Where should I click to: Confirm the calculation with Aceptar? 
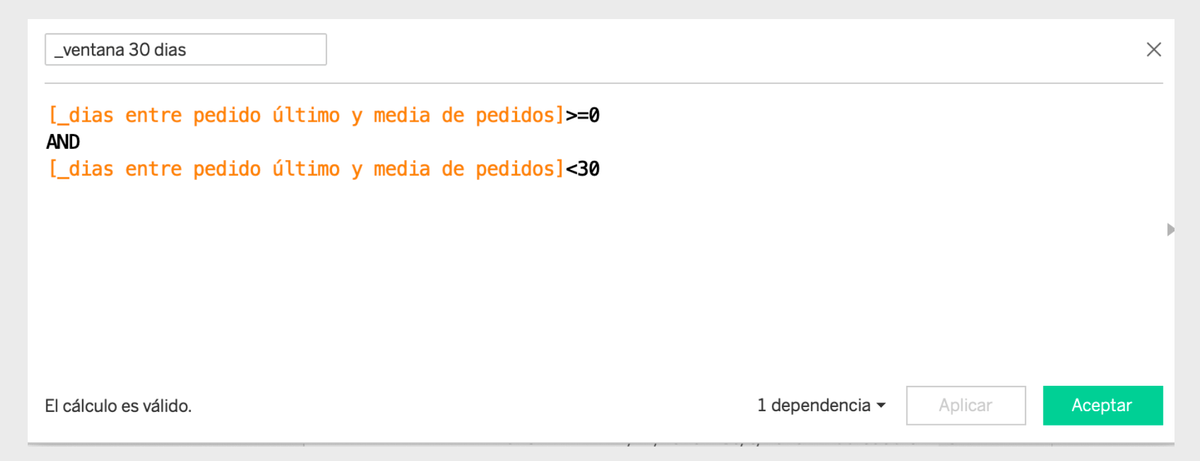coord(1102,405)
